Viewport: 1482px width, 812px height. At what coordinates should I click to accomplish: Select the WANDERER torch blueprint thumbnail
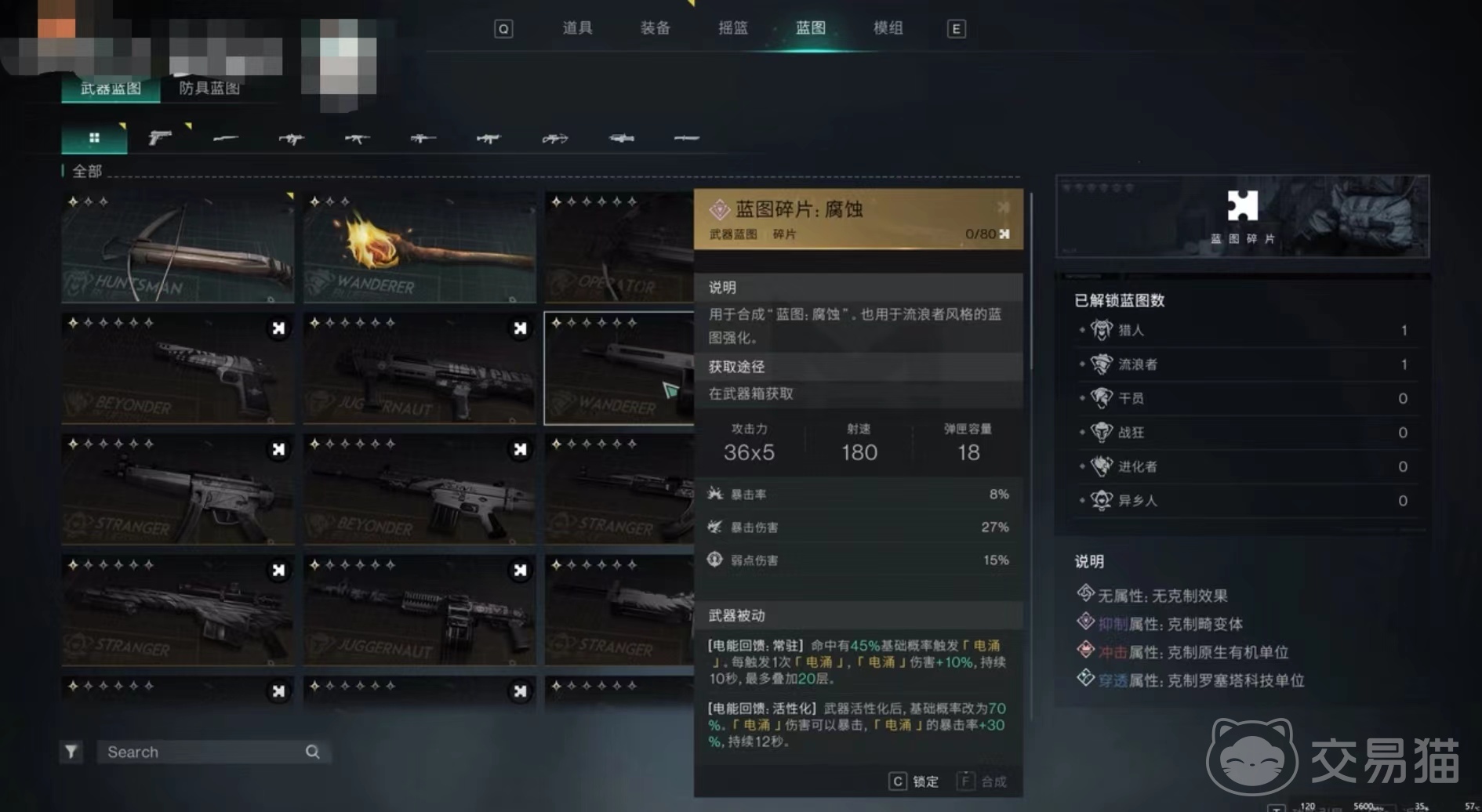point(420,247)
